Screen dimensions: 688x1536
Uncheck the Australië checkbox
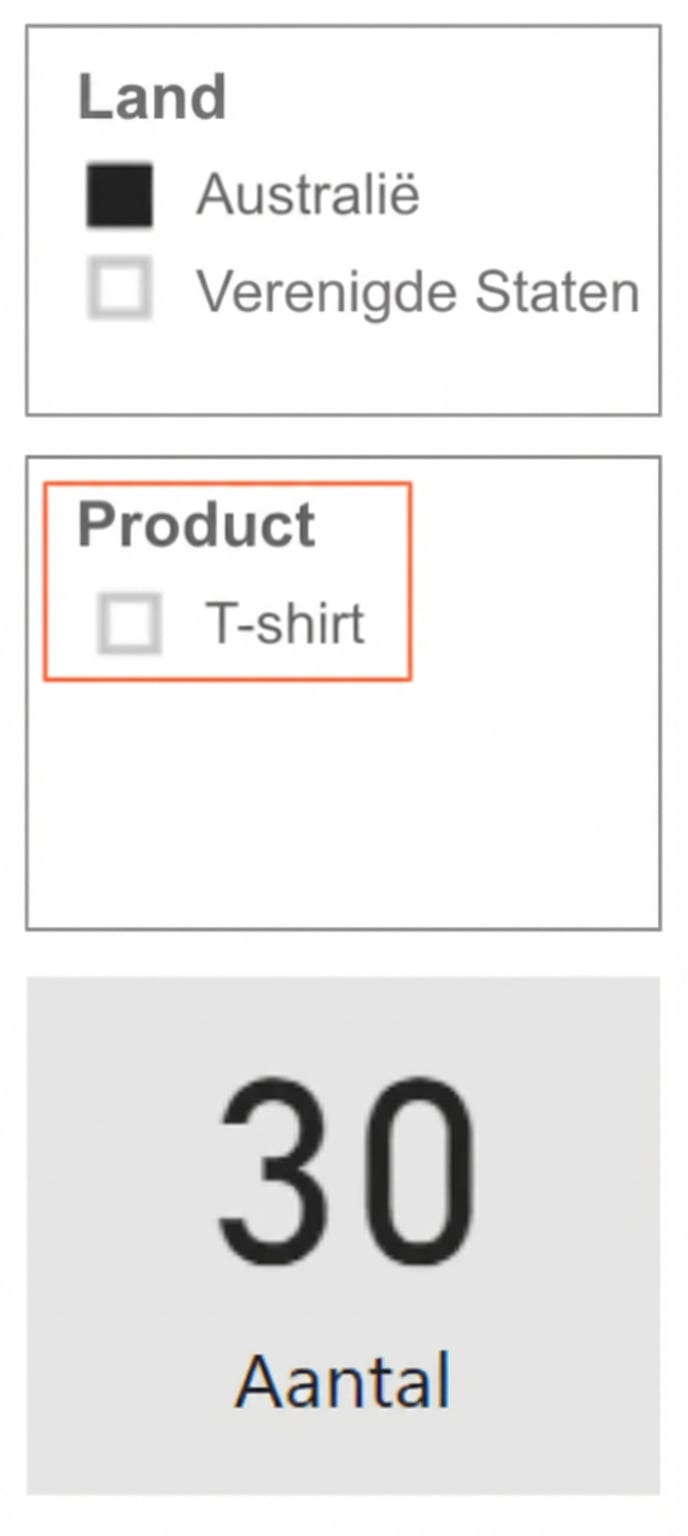120,195
